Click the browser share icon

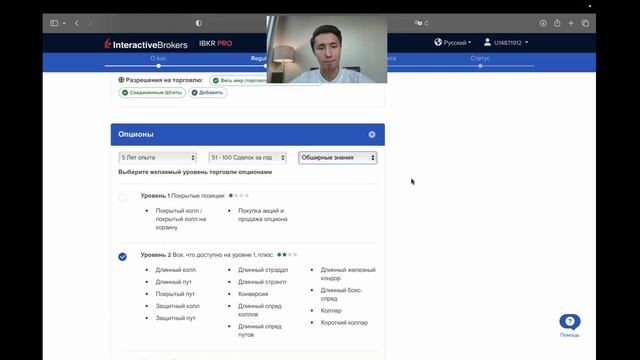pos(557,23)
